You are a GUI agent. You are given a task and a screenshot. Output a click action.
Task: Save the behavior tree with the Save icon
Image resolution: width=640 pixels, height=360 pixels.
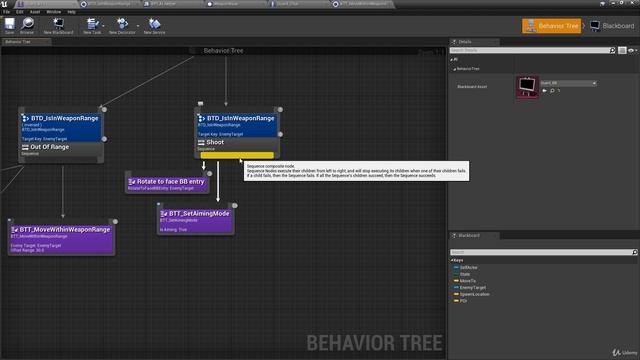[9, 25]
